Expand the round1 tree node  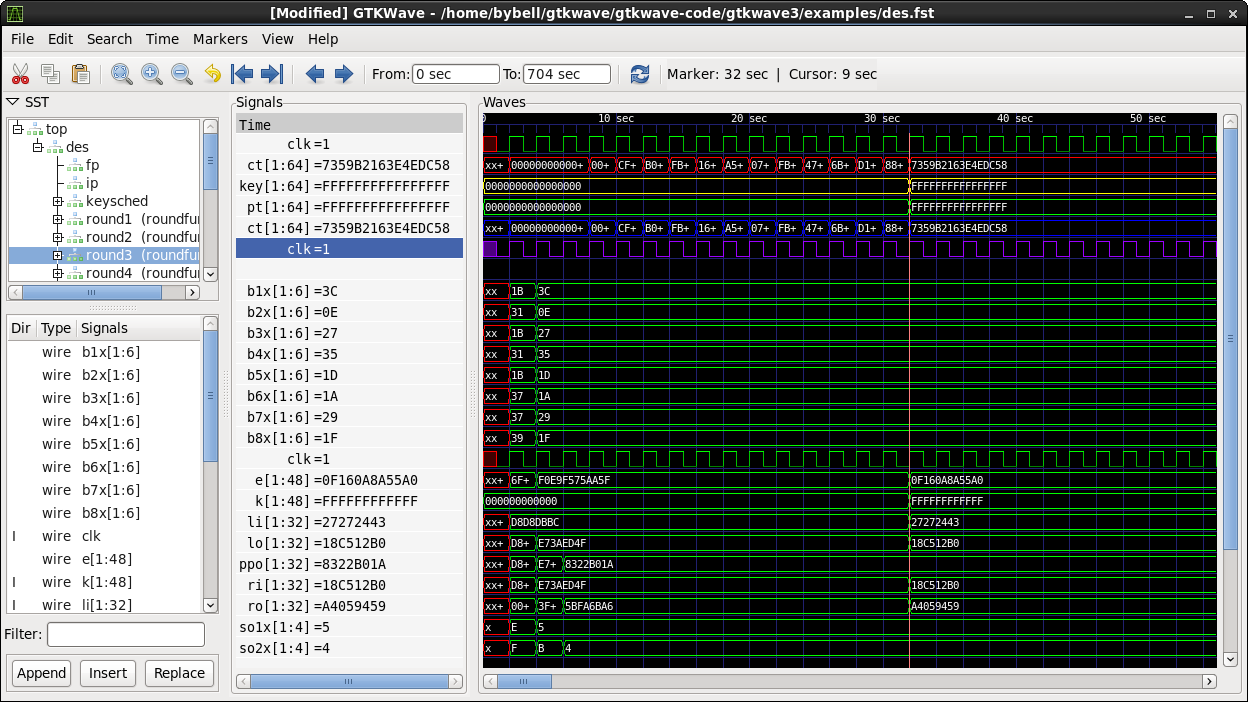(x=58, y=220)
